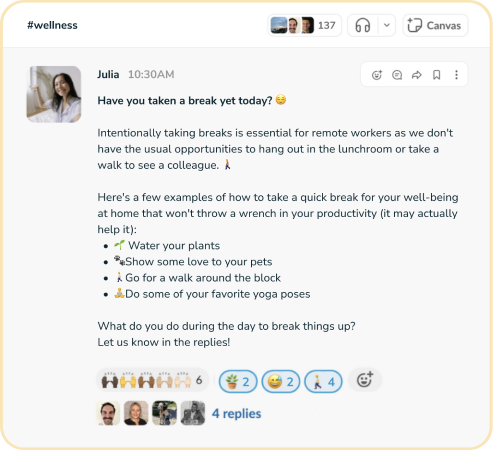Forward message using share arrow icon
The height and width of the screenshot is (450, 493).
417,75
